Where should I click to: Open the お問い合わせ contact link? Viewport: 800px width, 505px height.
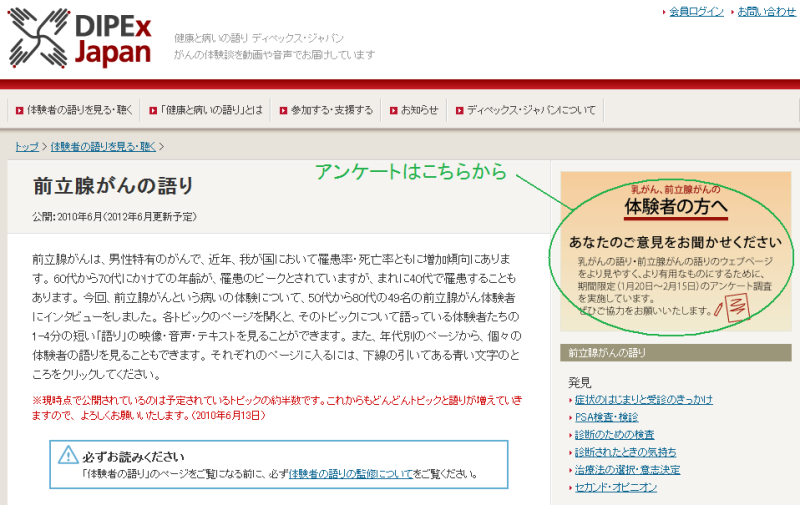tap(766, 11)
